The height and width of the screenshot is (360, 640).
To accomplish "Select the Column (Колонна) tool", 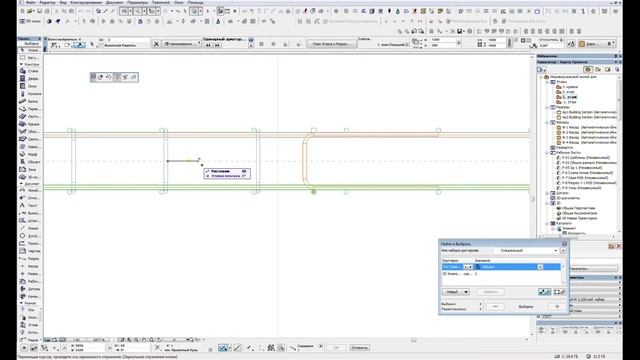I will (29, 94).
